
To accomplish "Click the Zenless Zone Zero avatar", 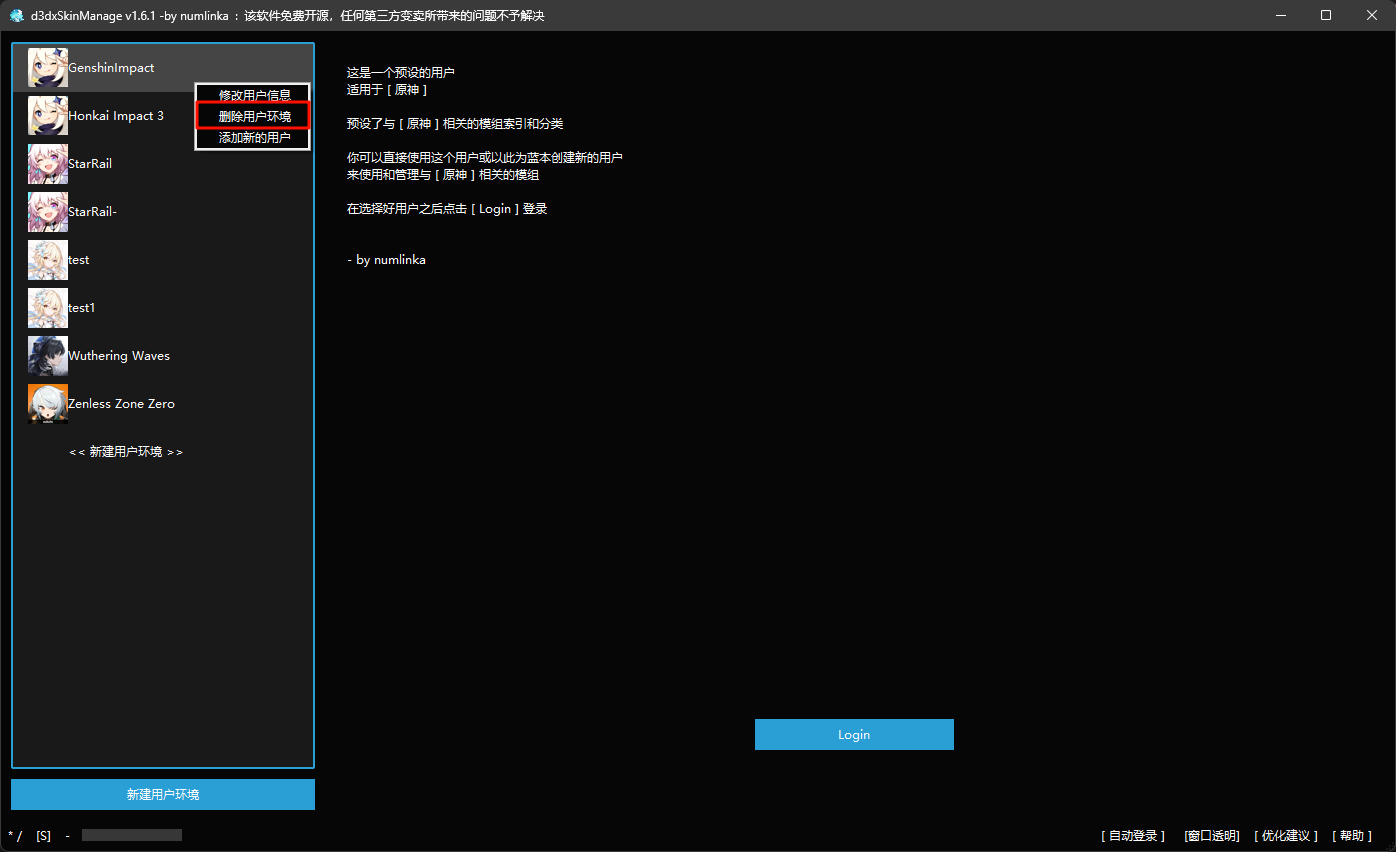I will (x=48, y=404).
